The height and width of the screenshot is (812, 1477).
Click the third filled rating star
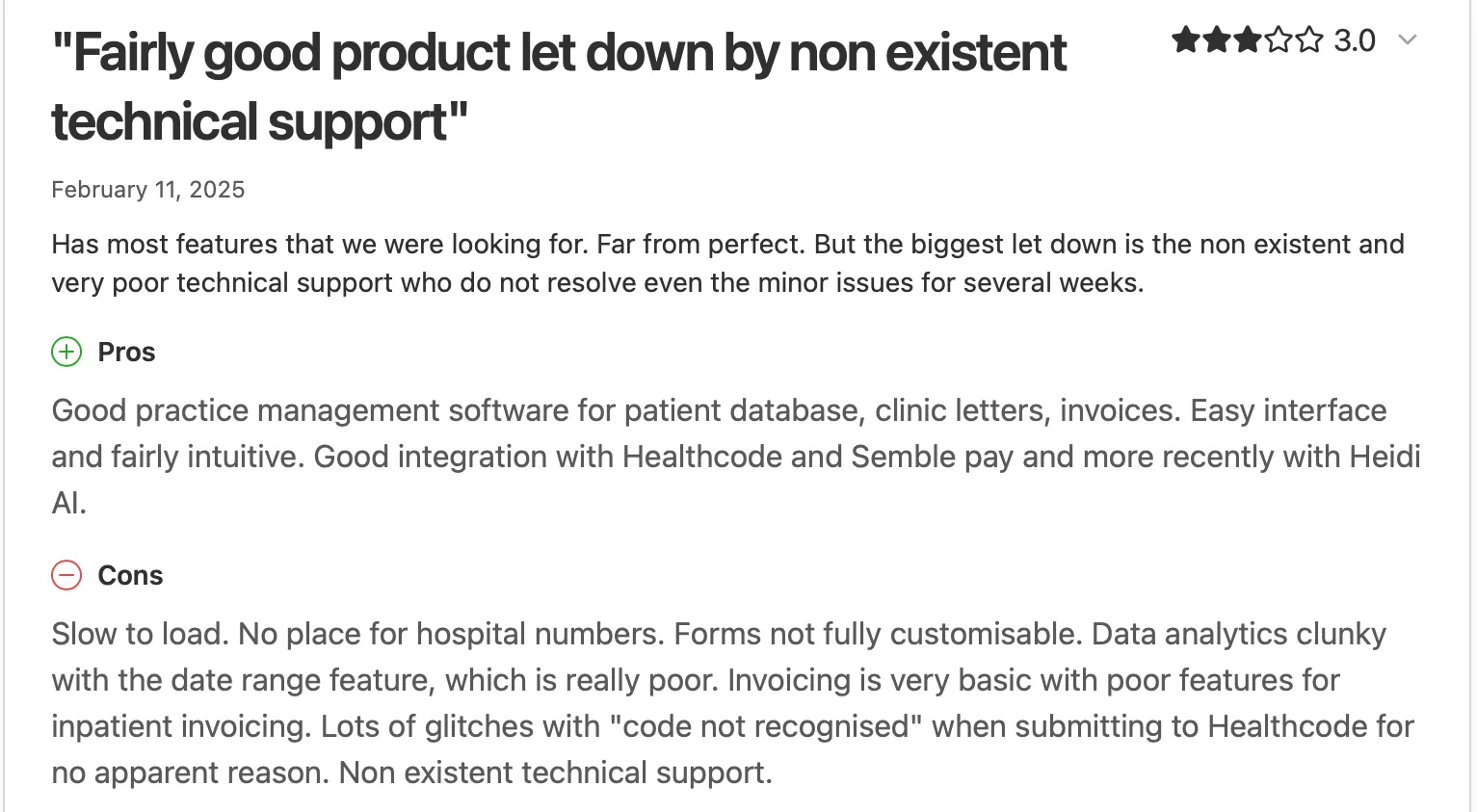pos(1247,40)
